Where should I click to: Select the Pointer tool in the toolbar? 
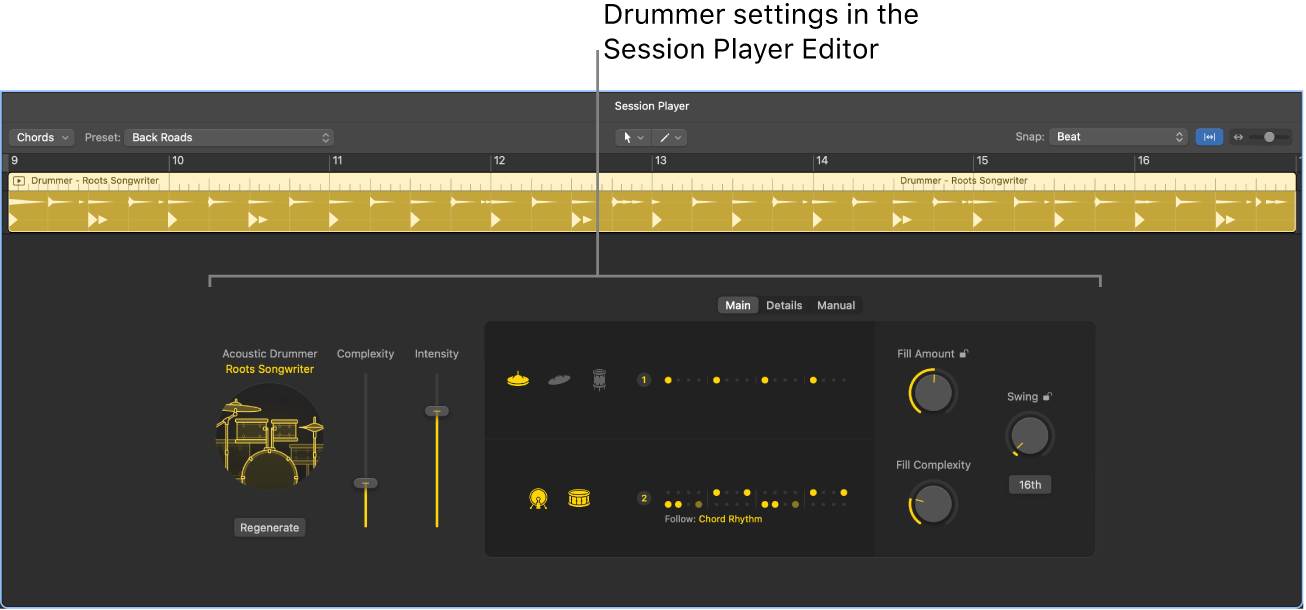[629, 137]
